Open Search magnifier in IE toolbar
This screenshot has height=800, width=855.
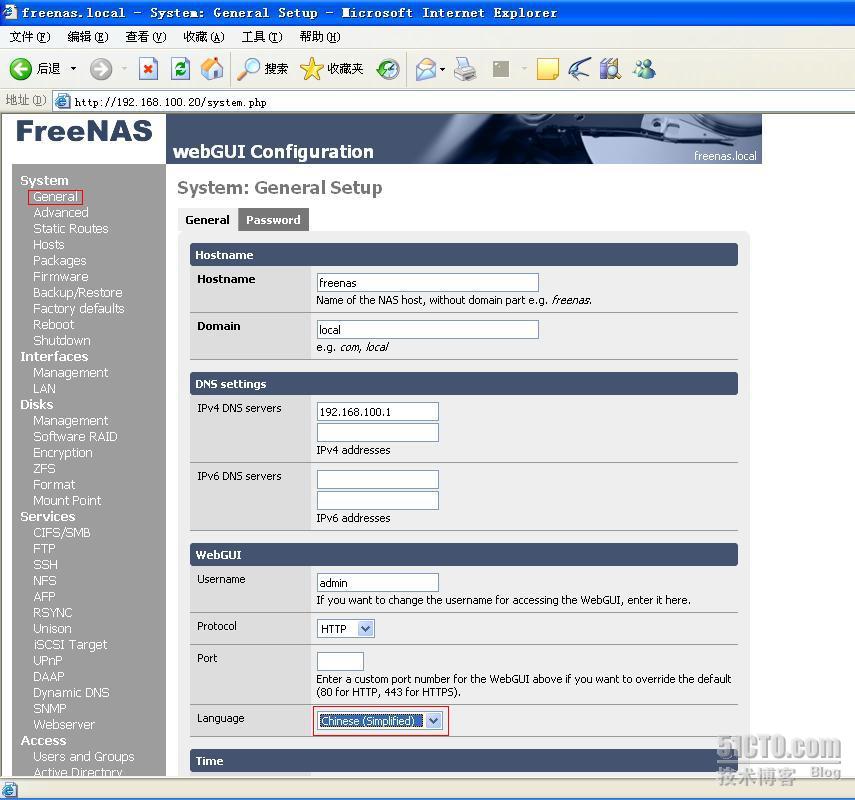coord(262,69)
